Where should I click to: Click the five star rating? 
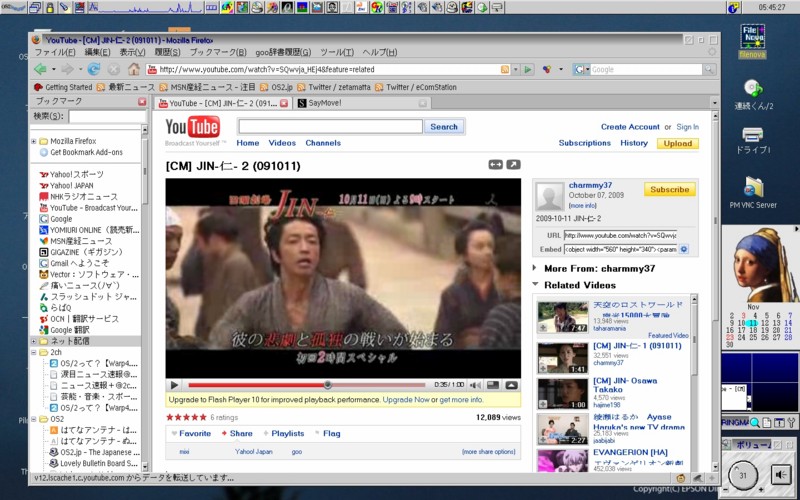[x=186, y=417]
